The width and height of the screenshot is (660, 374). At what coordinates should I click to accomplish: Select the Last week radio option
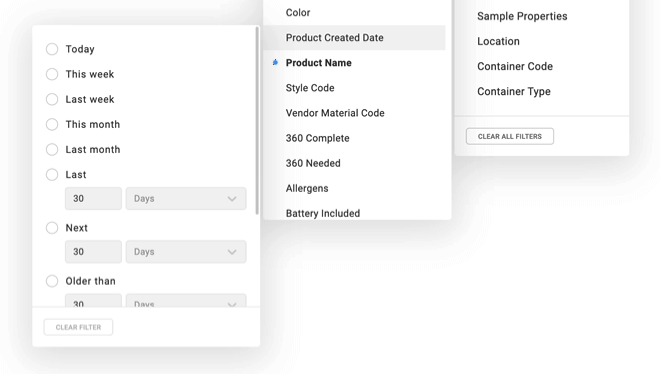point(52,99)
